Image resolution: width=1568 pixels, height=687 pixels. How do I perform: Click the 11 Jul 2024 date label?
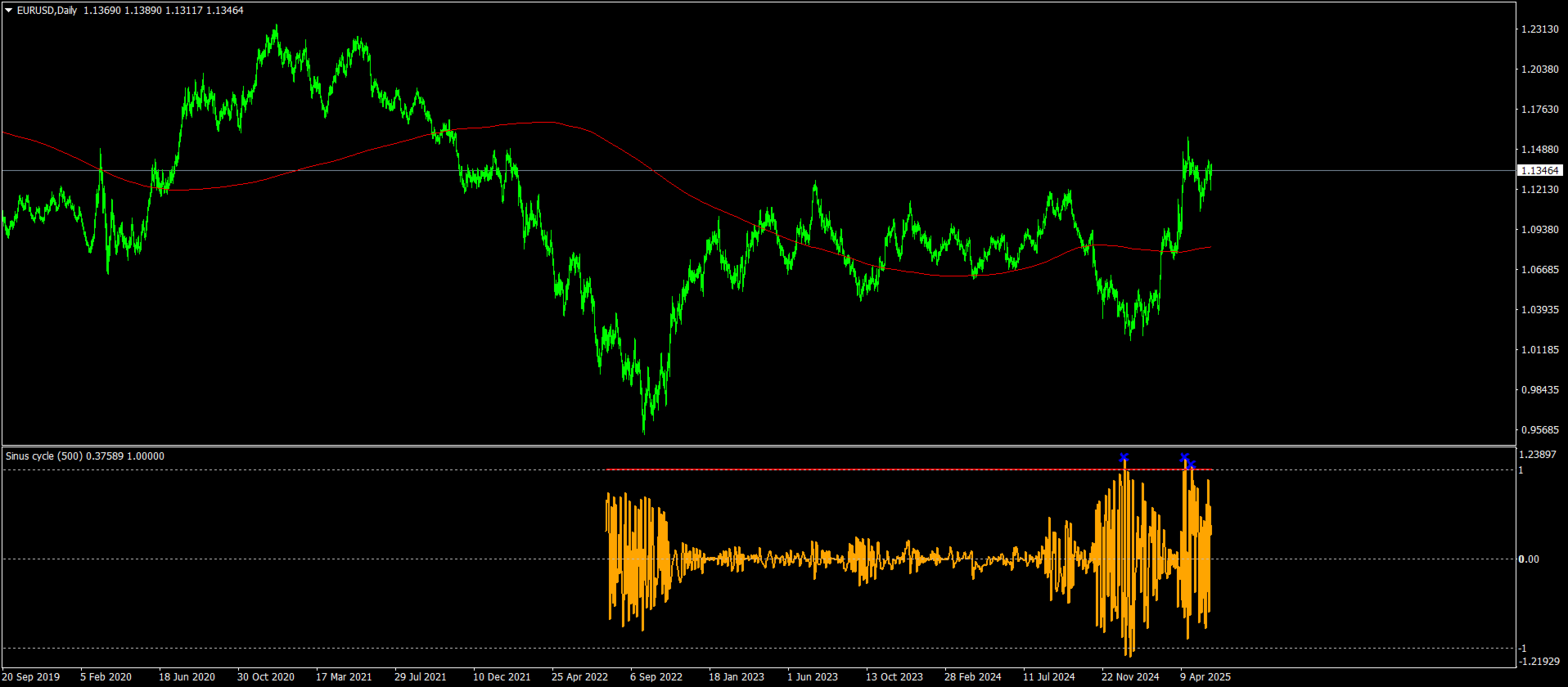(x=1049, y=677)
